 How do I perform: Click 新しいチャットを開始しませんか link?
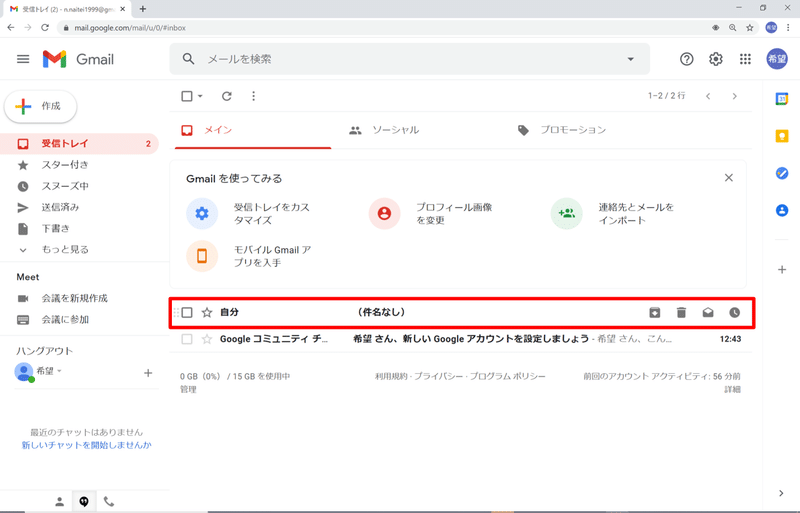tap(86, 445)
